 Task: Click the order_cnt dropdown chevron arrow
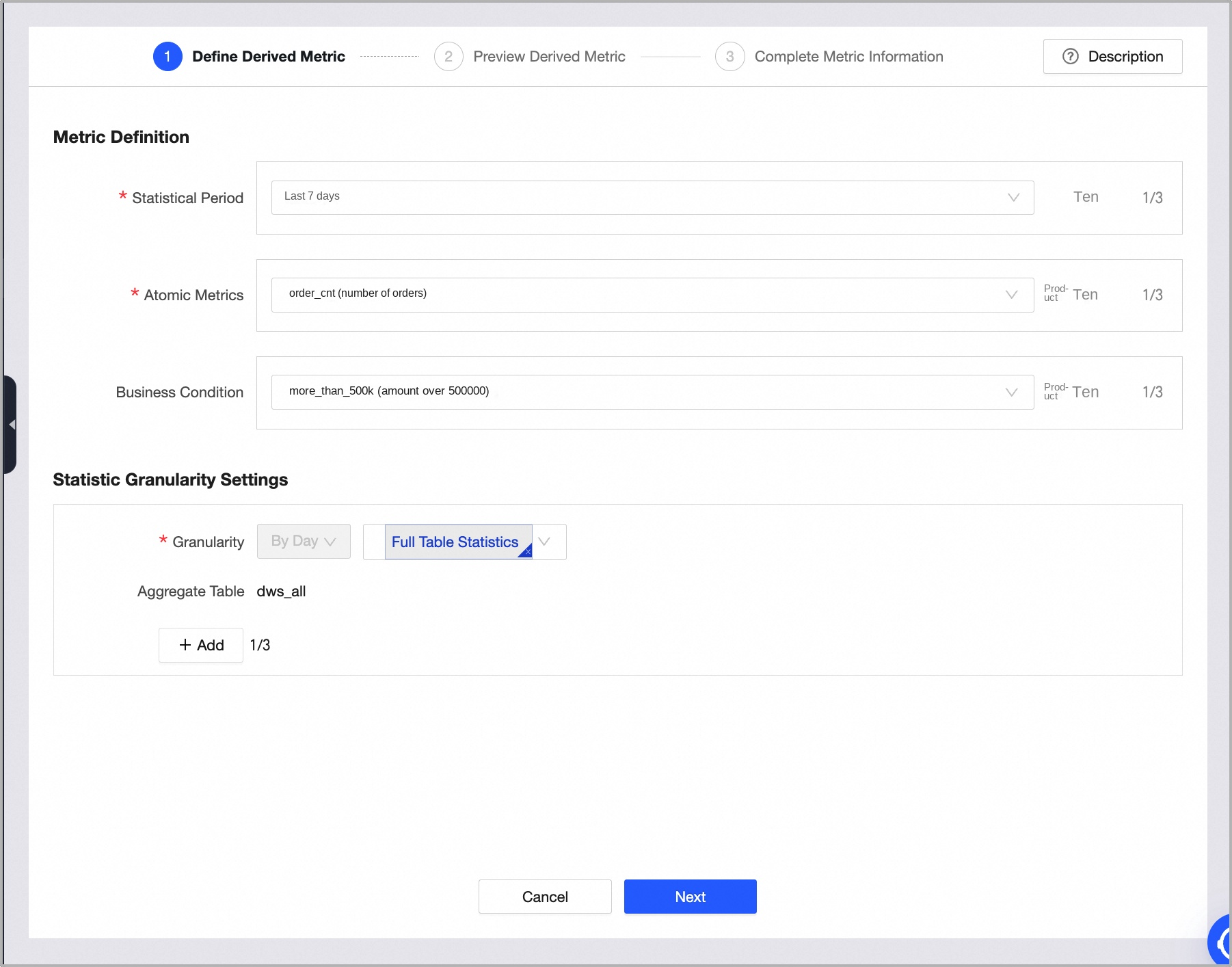pos(1012,295)
